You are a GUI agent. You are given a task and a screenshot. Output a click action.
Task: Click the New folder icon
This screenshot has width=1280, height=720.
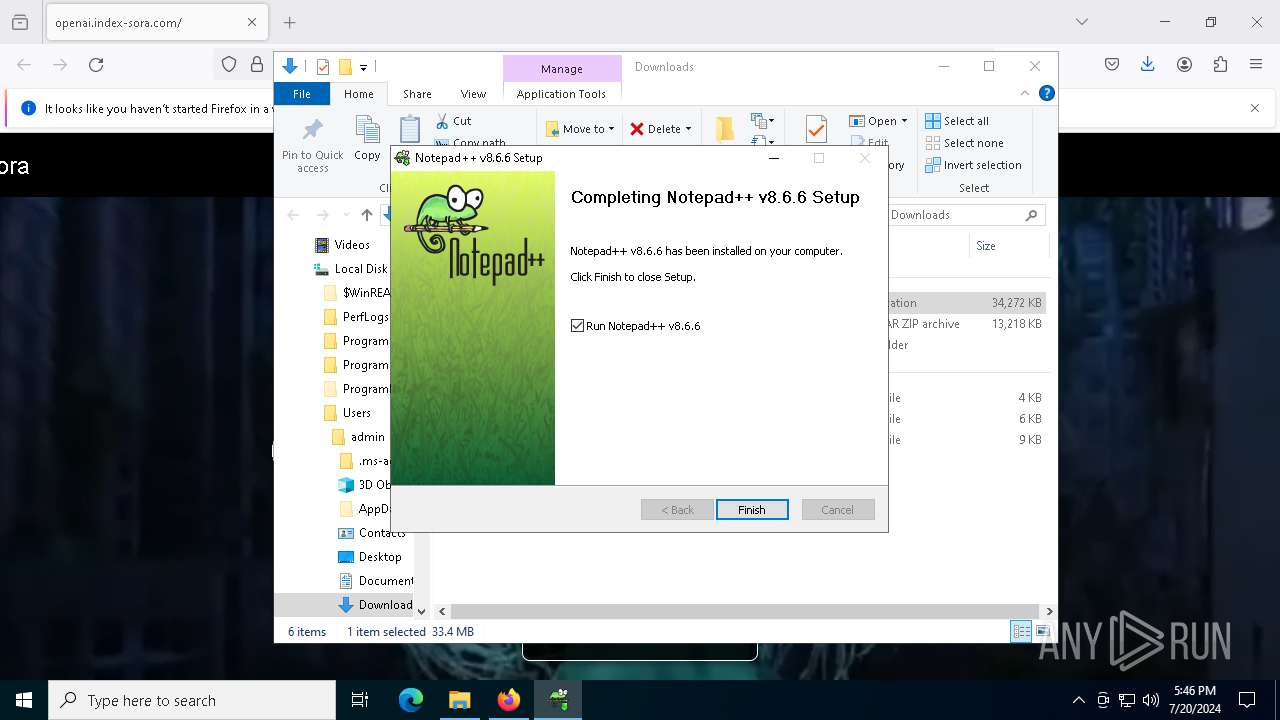[725, 129]
